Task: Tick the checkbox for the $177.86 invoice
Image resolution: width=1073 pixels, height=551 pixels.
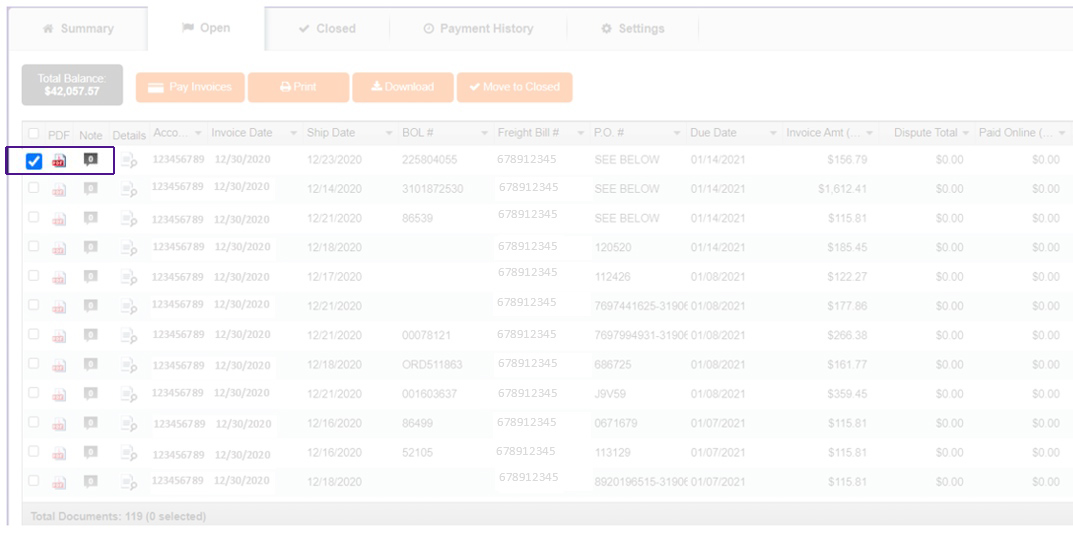Action: [x=34, y=305]
